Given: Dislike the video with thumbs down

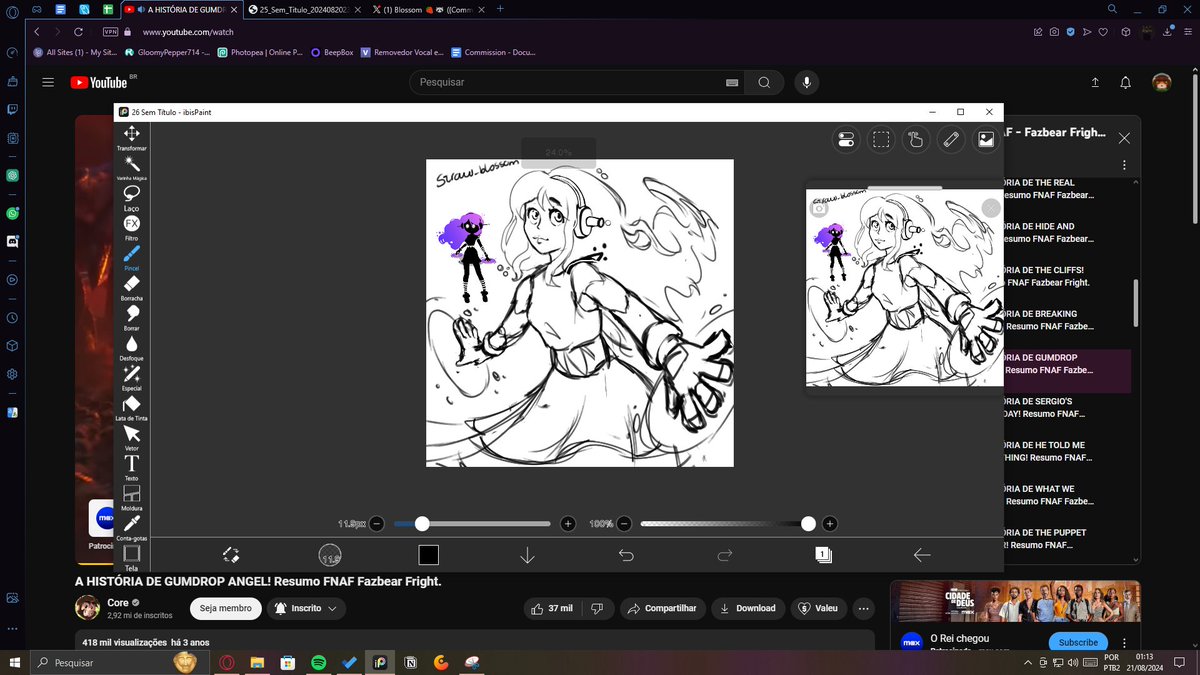Looking at the screenshot, I should point(597,608).
